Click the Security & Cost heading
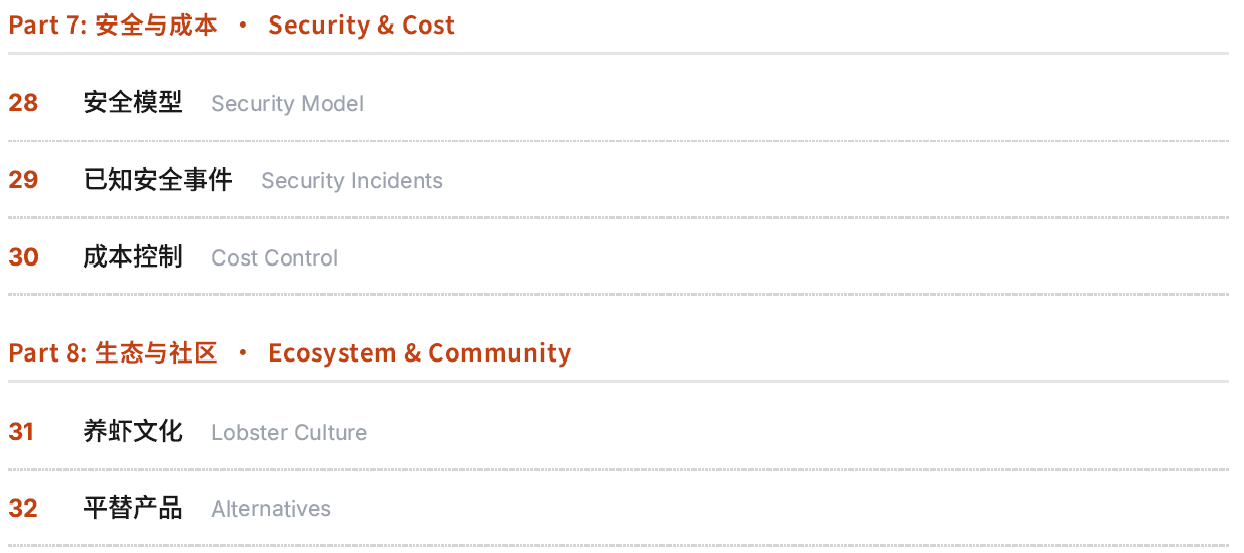The height and width of the screenshot is (553, 1244). 361,26
